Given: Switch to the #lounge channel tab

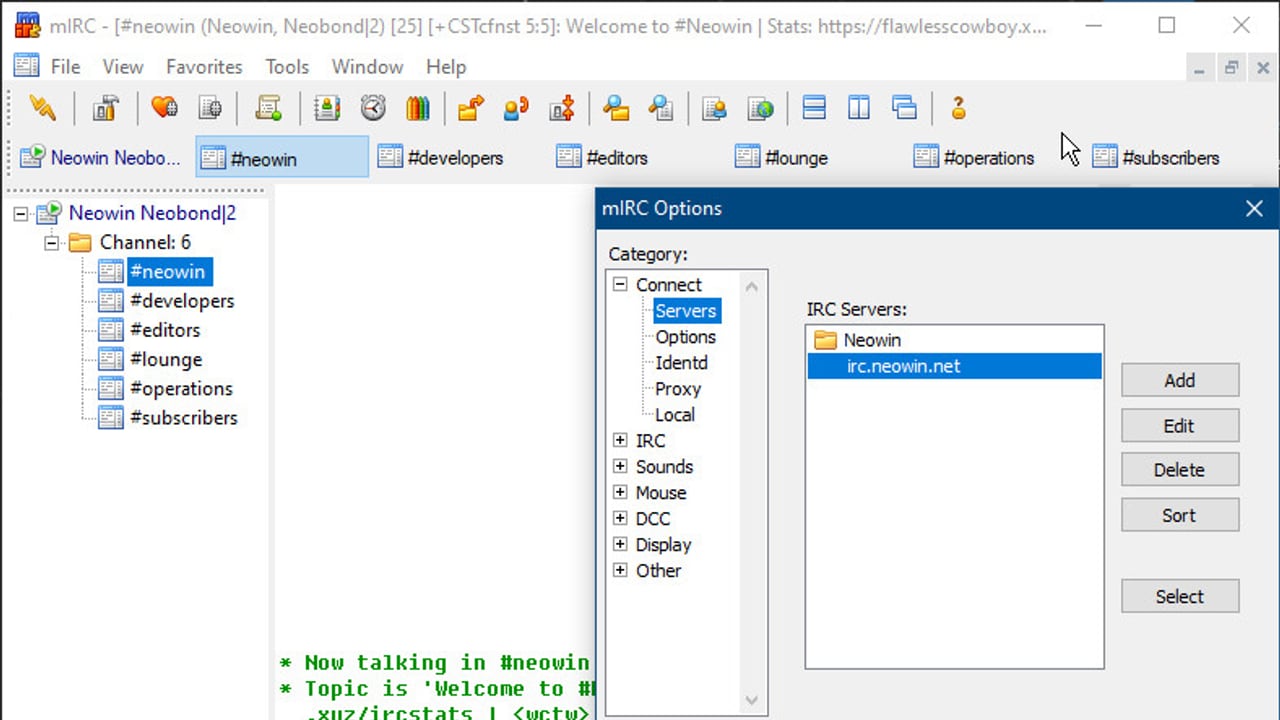Looking at the screenshot, I should (782, 157).
